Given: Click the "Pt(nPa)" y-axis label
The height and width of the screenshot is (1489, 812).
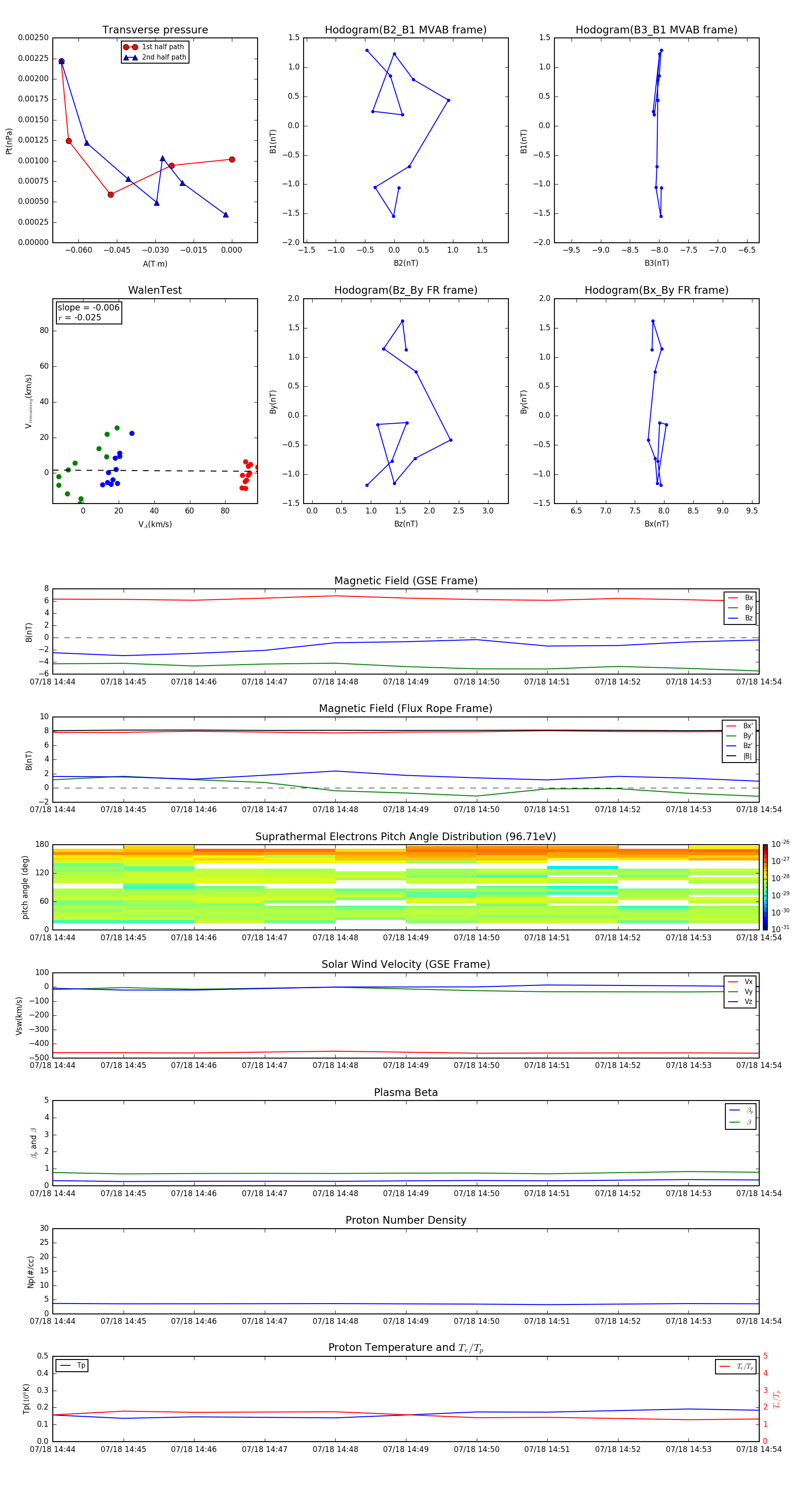Looking at the screenshot, I should point(9,140).
